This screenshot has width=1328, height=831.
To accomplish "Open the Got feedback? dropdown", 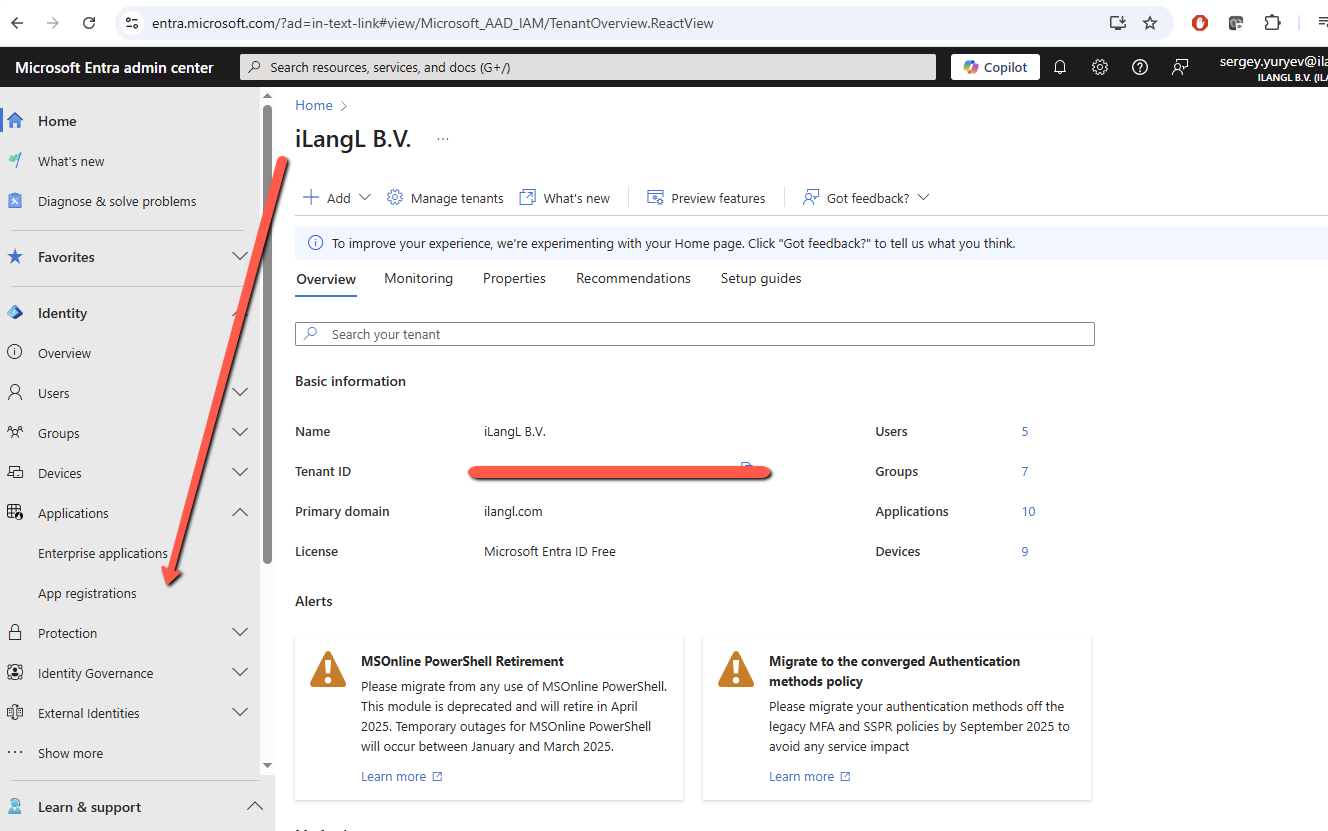I will [x=866, y=198].
